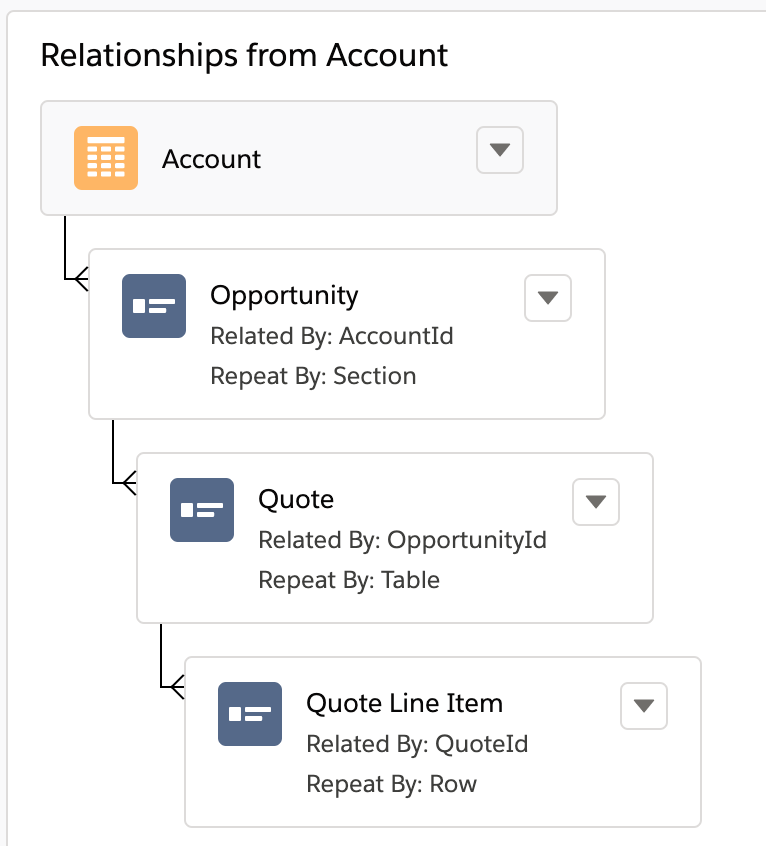
Task: Click the Repeat By: Section text
Action: (313, 376)
